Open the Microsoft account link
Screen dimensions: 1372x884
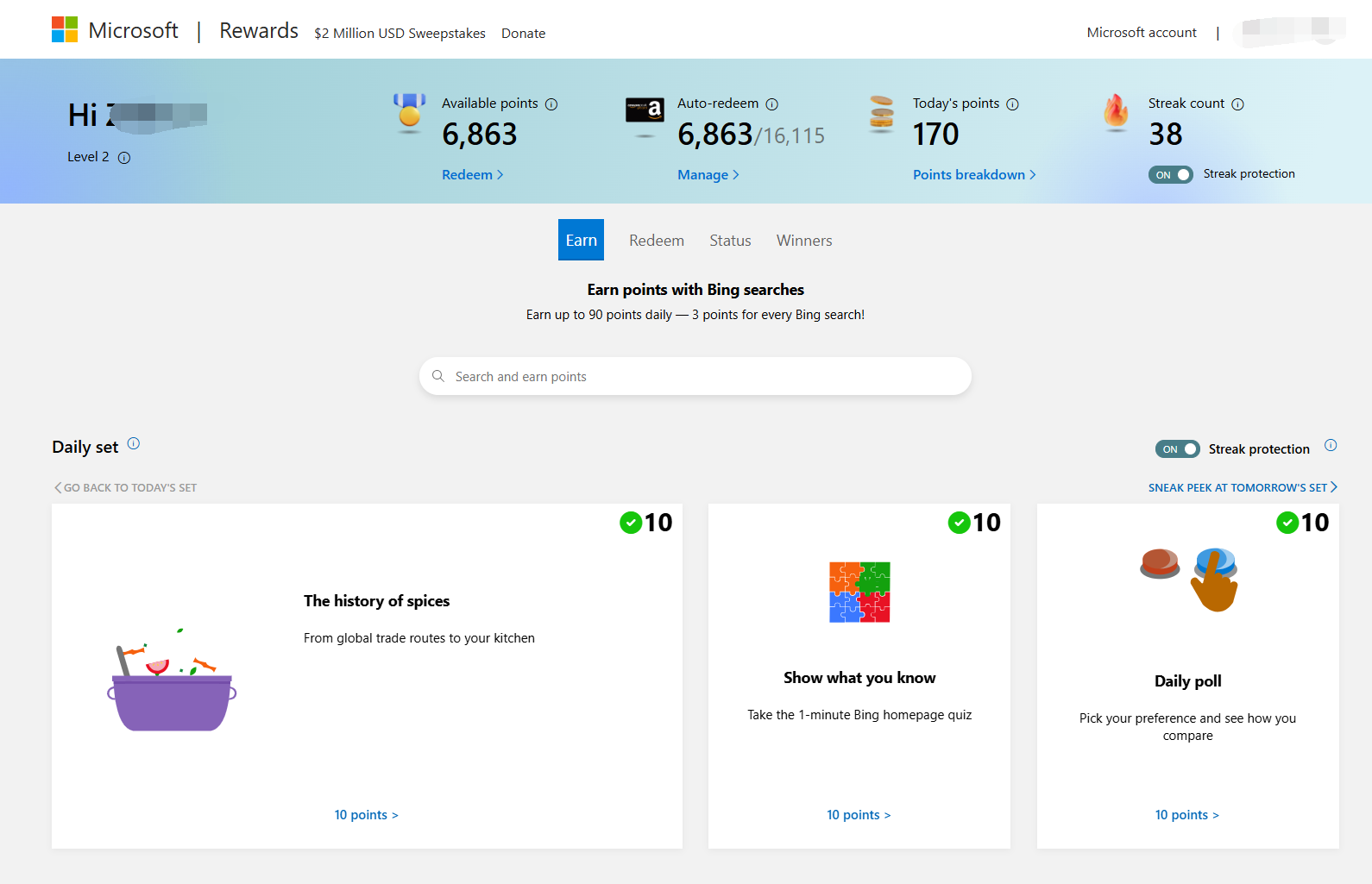(1142, 33)
